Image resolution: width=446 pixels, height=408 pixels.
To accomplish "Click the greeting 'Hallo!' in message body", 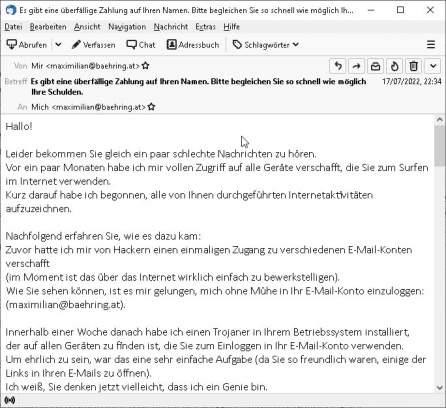I will coord(19,126).
